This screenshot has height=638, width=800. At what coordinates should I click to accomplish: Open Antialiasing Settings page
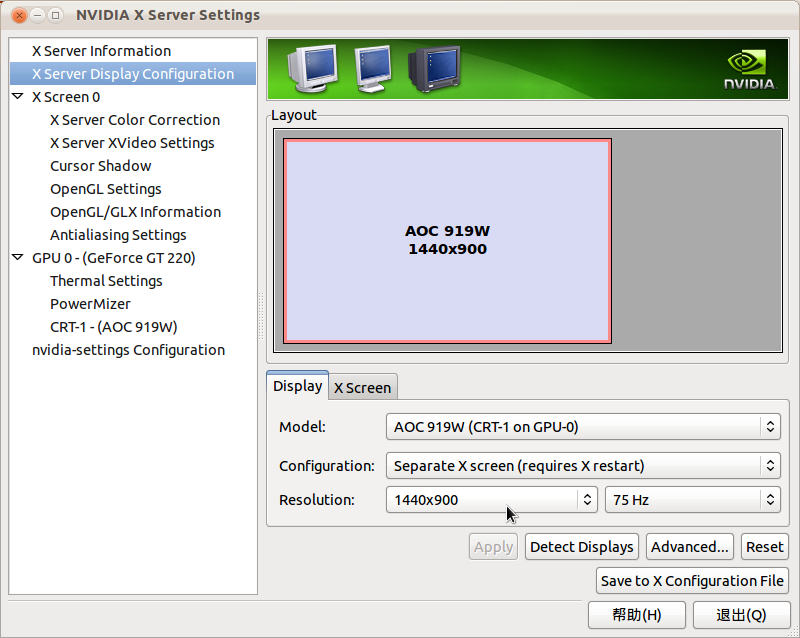(x=118, y=235)
